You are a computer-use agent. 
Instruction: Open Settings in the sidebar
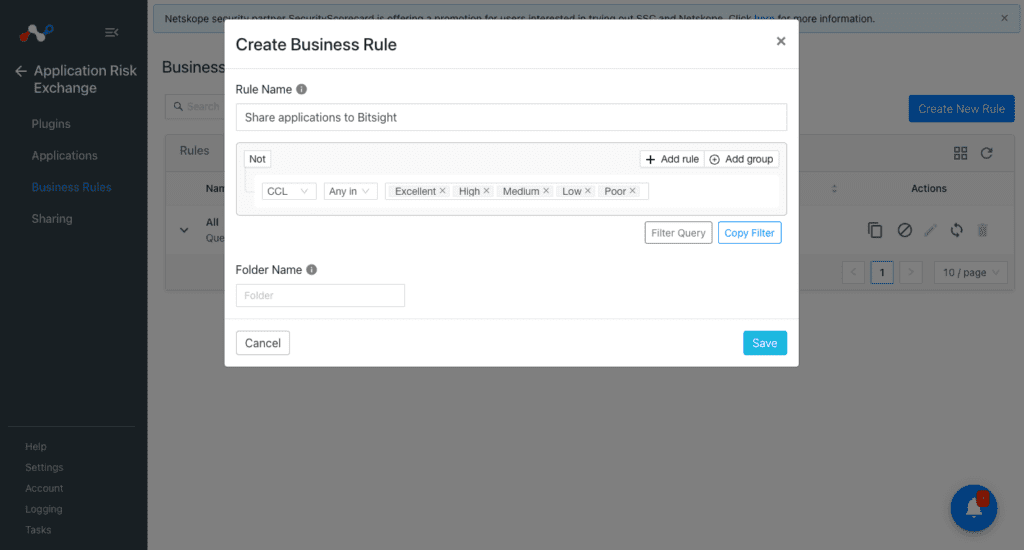(x=44, y=468)
